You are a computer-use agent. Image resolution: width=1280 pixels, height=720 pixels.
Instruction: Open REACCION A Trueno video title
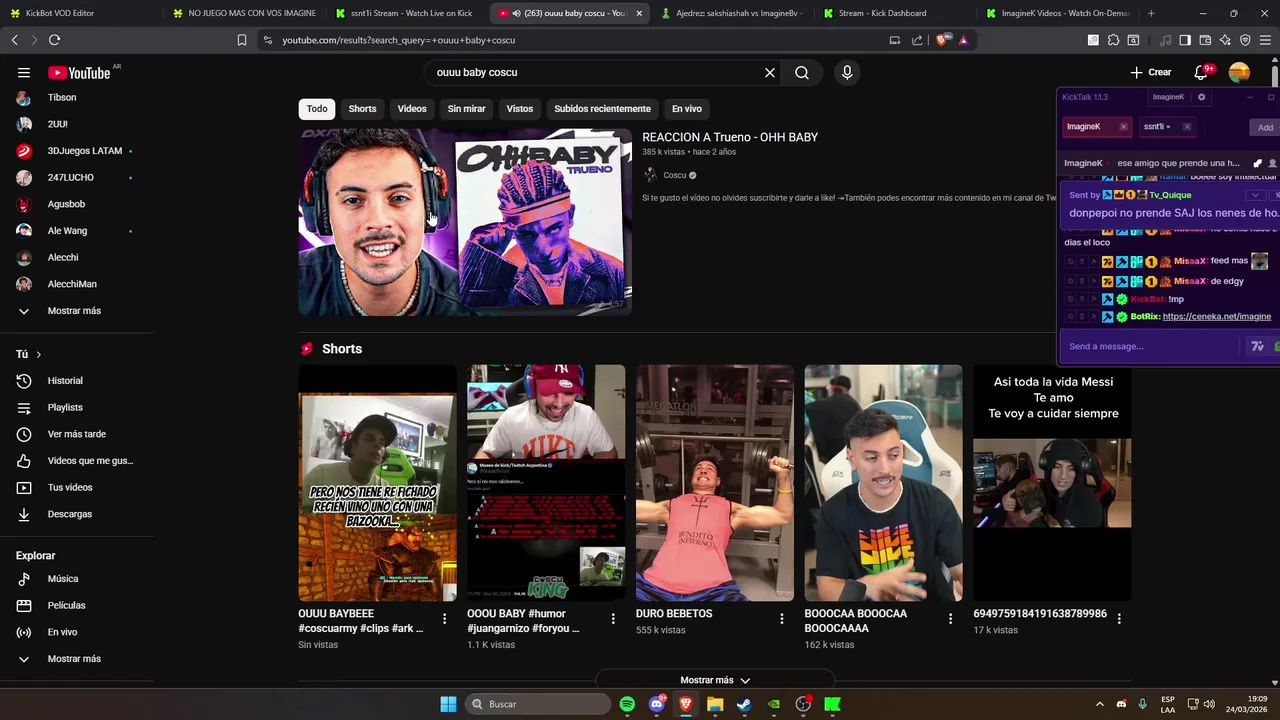coord(730,137)
